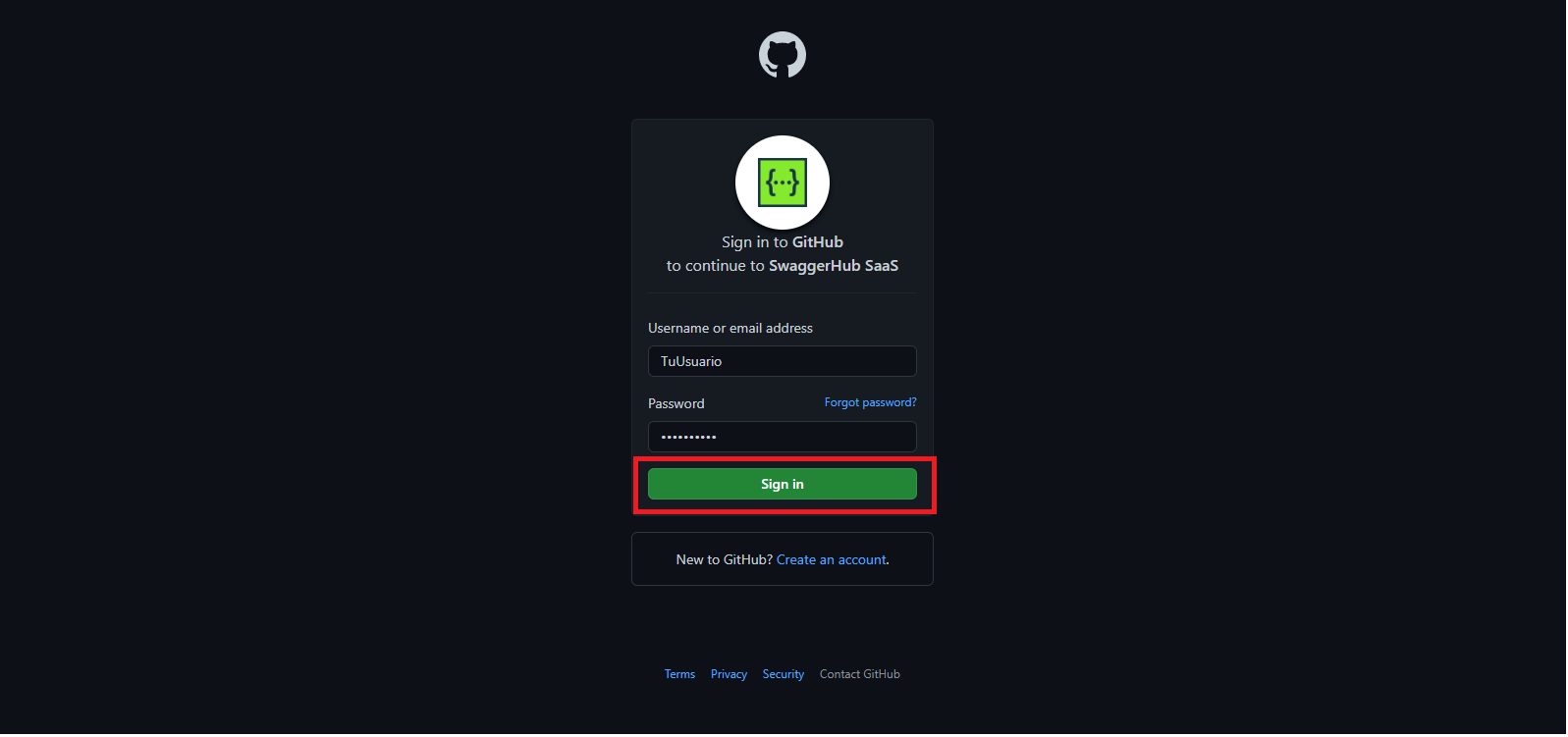Open the Security footer link
The height and width of the screenshot is (737, 1568).
point(784,674)
